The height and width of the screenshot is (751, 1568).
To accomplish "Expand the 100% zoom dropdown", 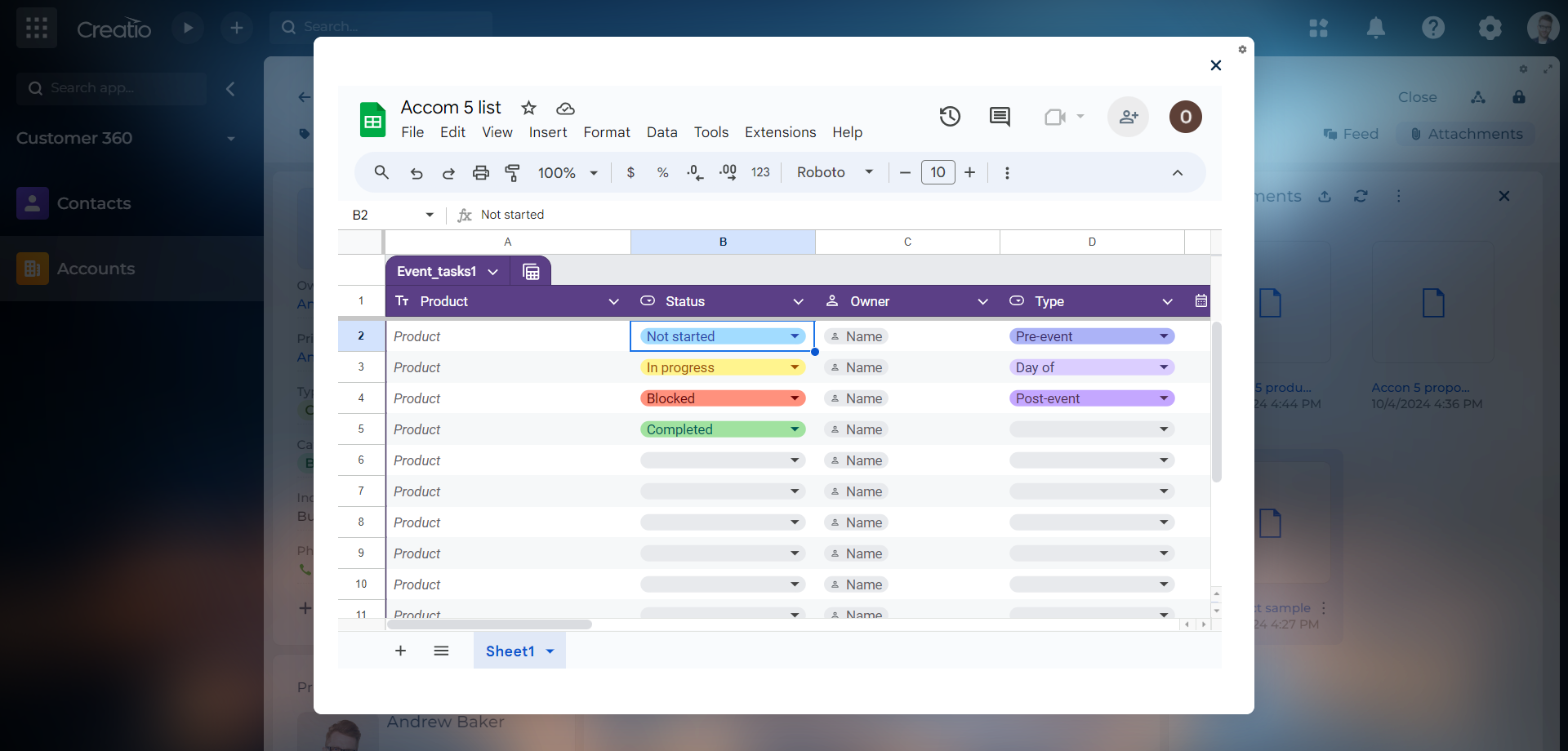I will 568,173.
